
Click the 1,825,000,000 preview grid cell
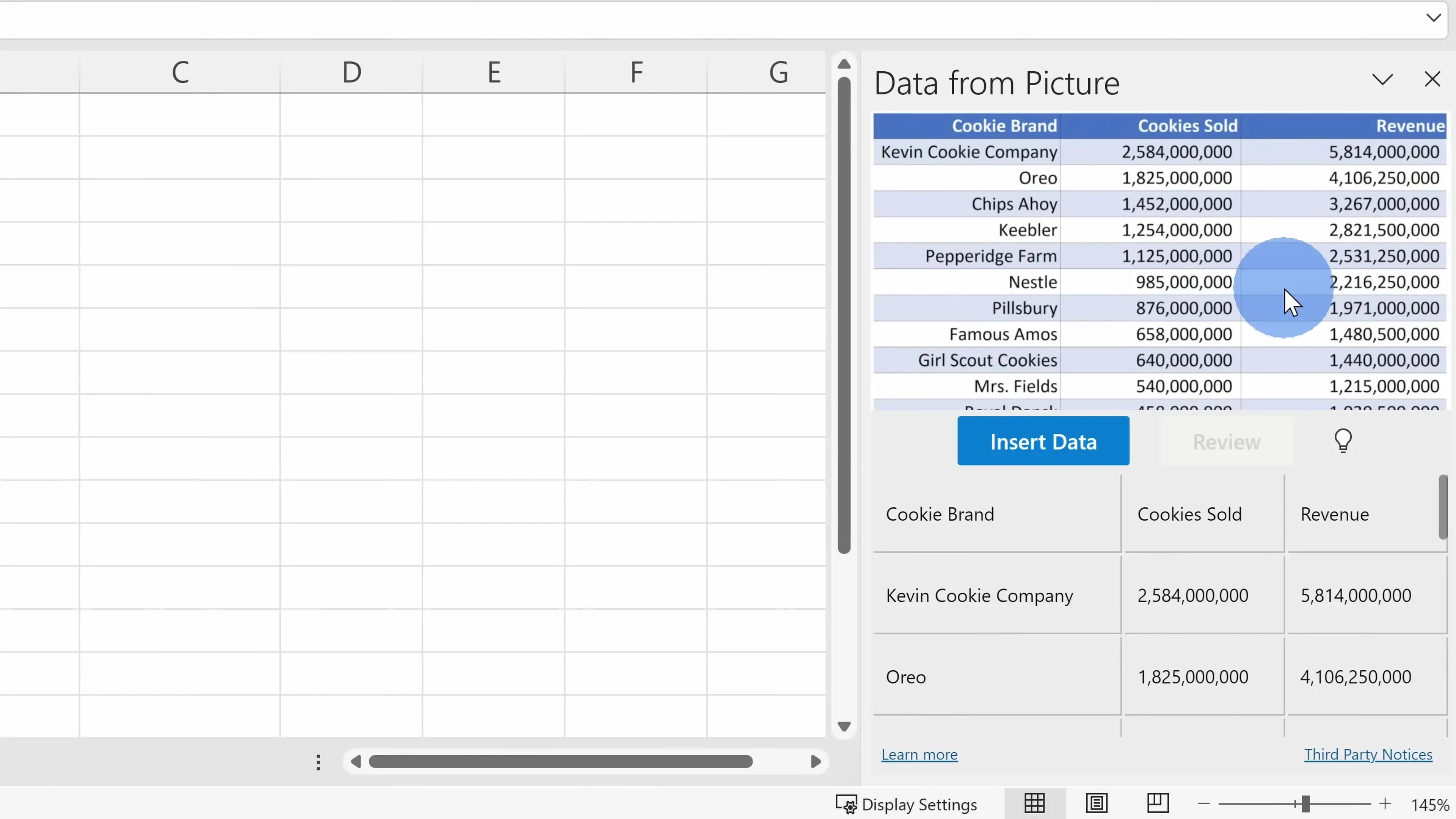pyautogui.click(x=1204, y=676)
